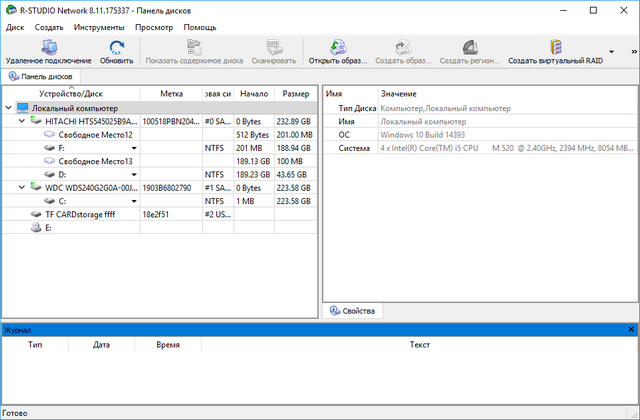Click the Создать регион toolbar icon
The image size is (640, 420).
(469, 47)
